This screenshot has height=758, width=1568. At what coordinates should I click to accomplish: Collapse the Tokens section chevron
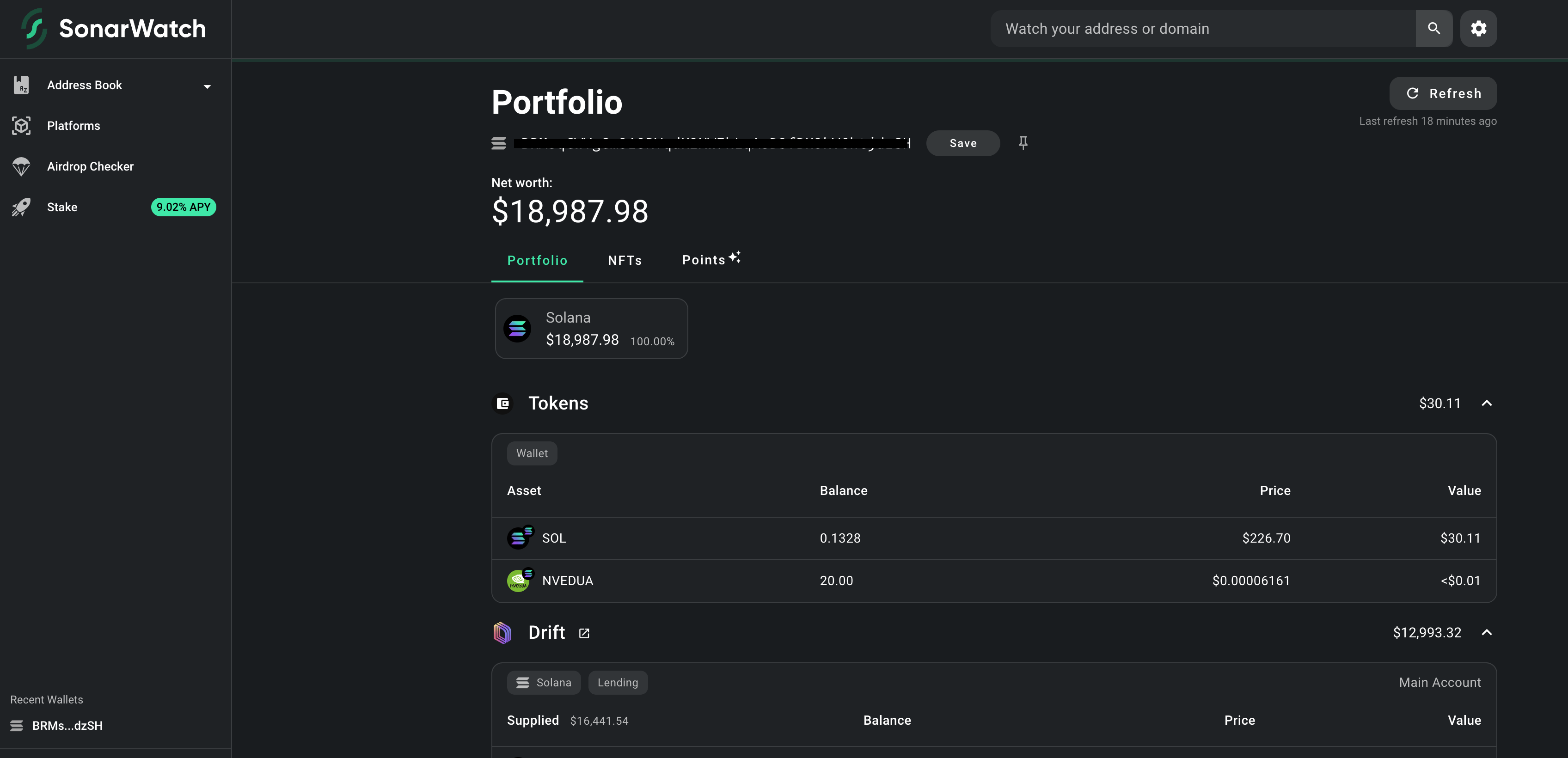point(1487,403)
